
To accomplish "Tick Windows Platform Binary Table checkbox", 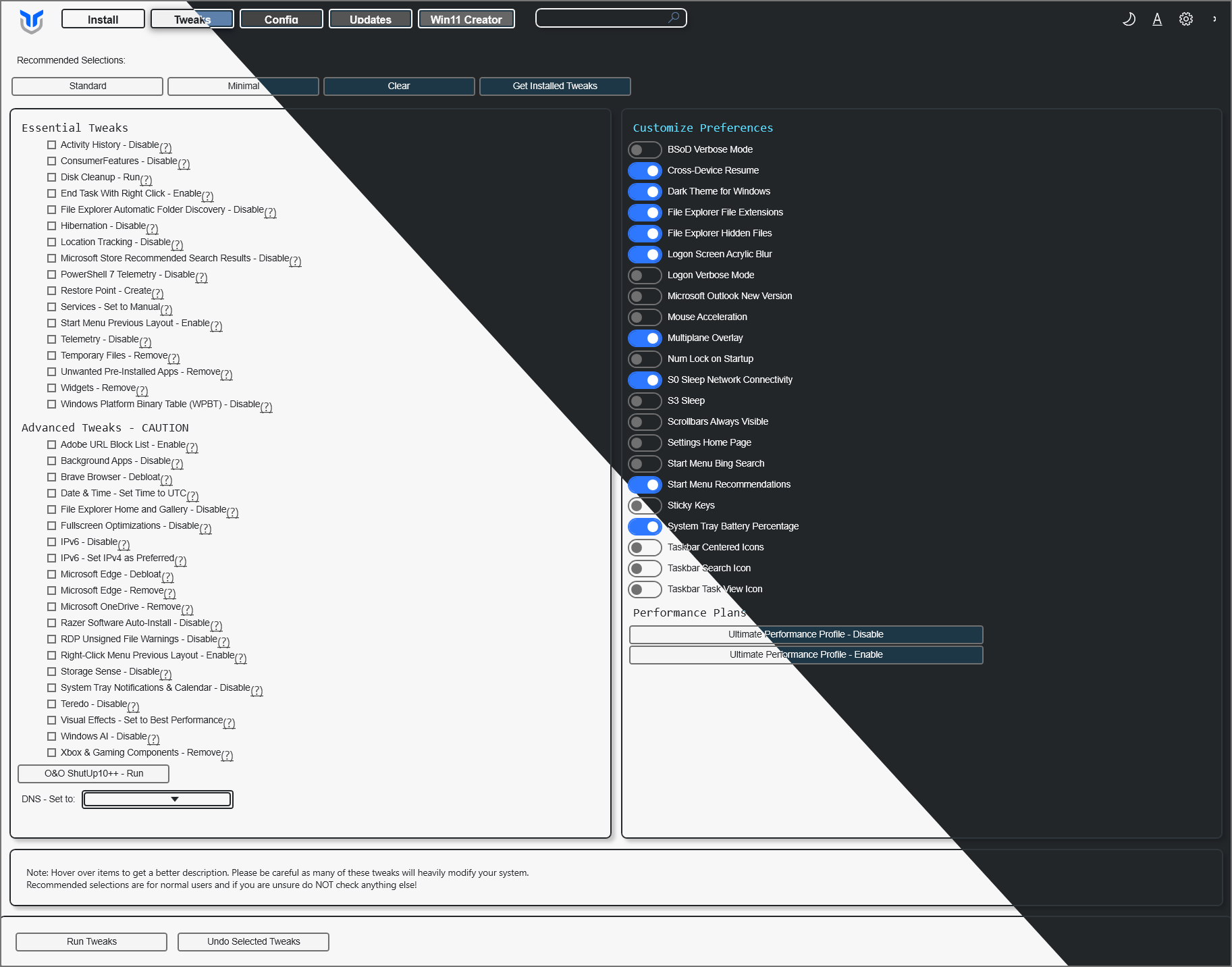I will pyautogui.click(x=51, y=404).
